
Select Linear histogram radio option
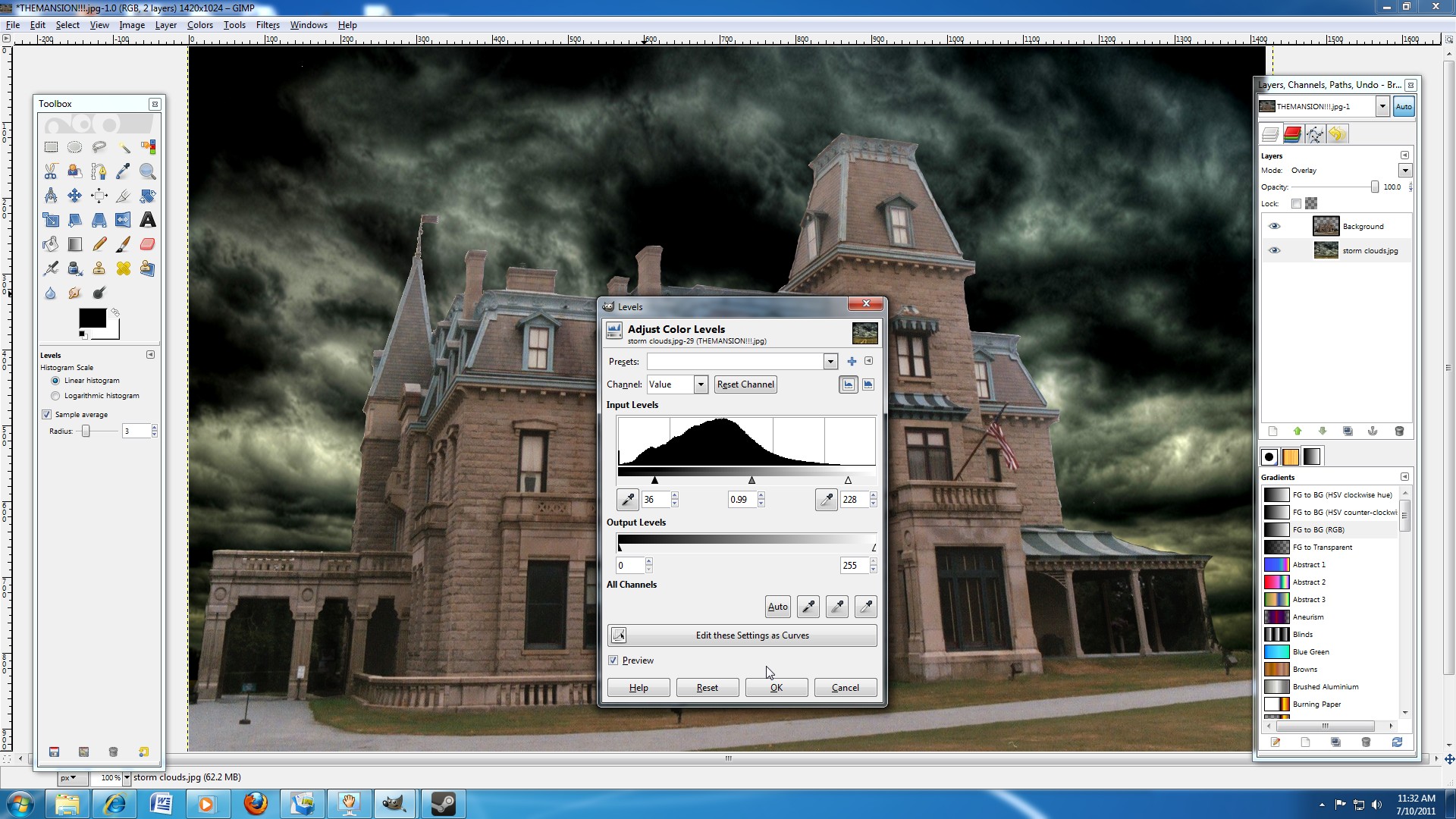(x=55, y=381)
